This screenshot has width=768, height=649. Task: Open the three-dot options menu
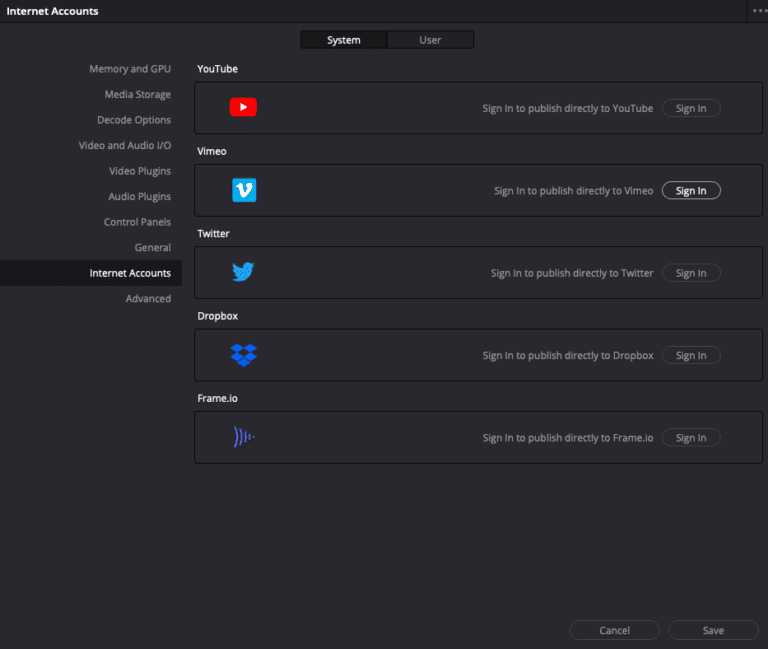759,11
